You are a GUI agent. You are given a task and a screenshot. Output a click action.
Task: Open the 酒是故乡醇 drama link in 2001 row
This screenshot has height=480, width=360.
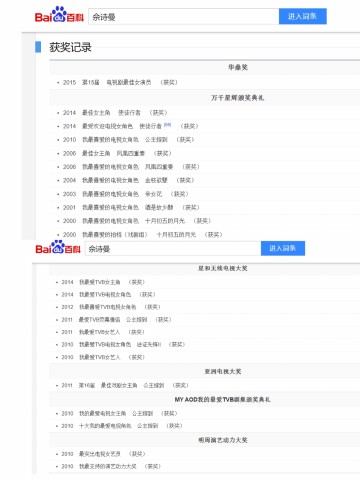point(159,207)
